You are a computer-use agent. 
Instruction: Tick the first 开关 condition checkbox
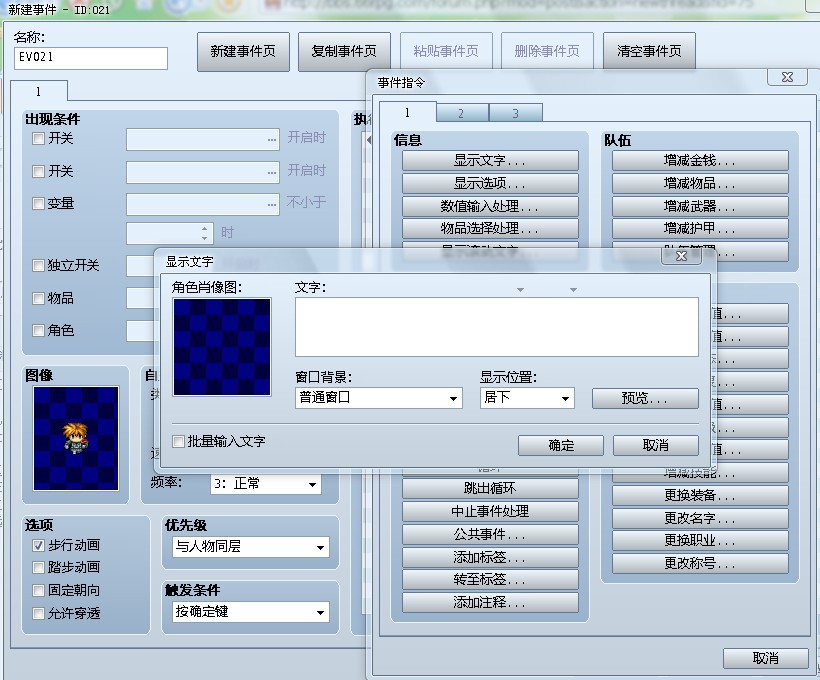pyautogui.click(x=38, y=139)
